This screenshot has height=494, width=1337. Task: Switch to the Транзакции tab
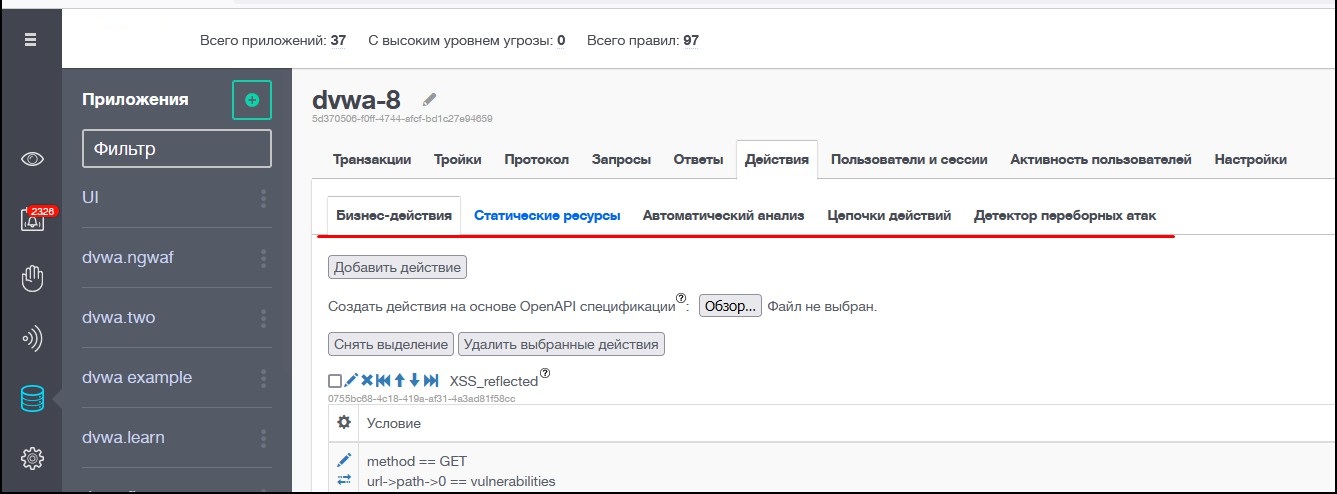372,159
